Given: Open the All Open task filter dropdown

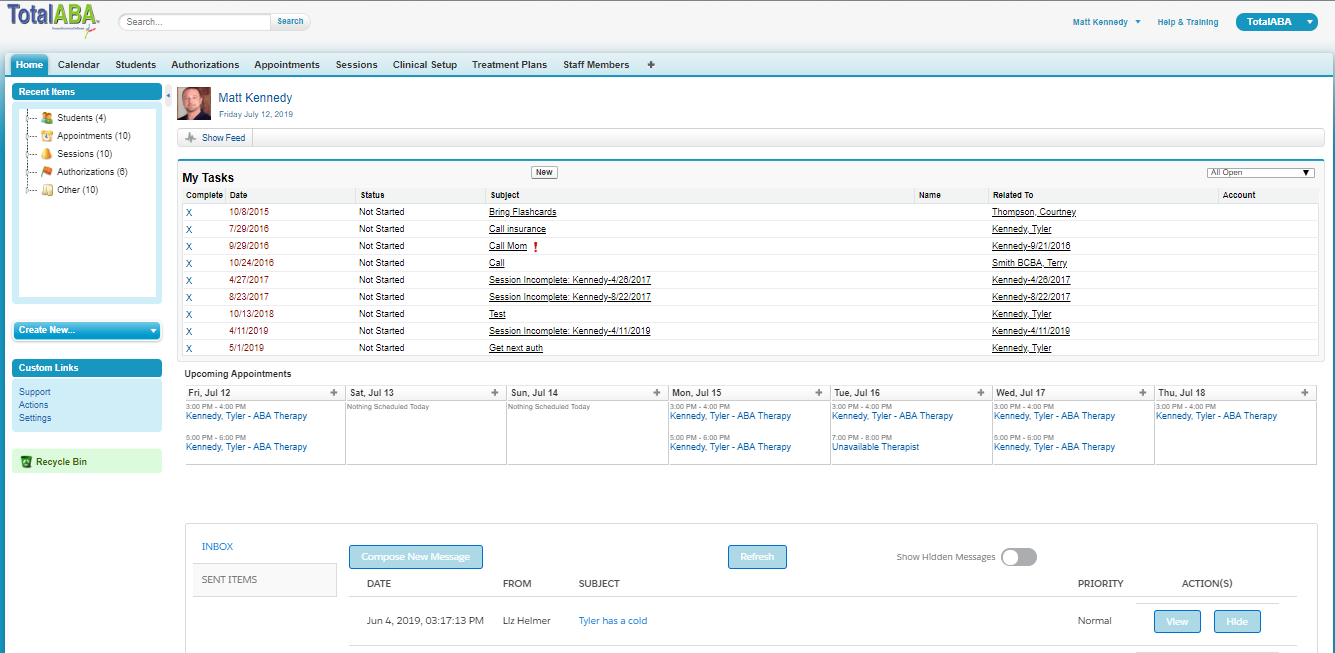Looking at the screenshot, I should [1260, 173].
